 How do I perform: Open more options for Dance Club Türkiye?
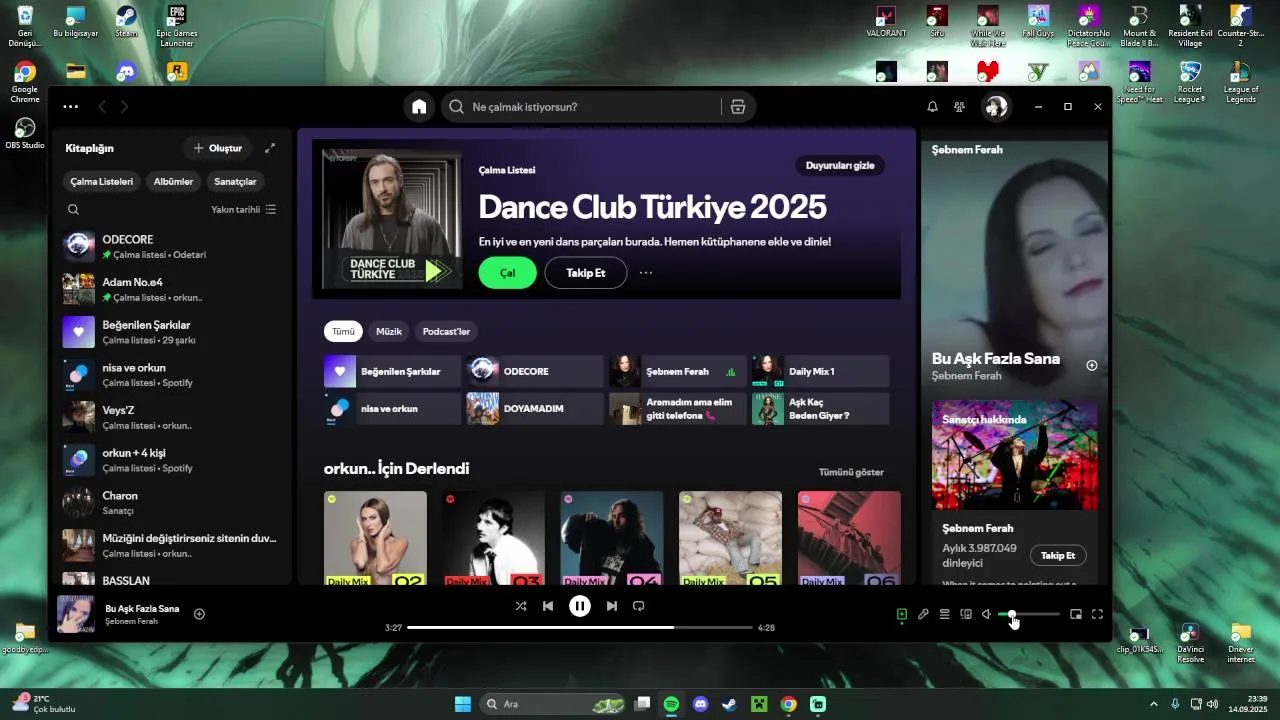pyautogui.click(x=646, y=273)
